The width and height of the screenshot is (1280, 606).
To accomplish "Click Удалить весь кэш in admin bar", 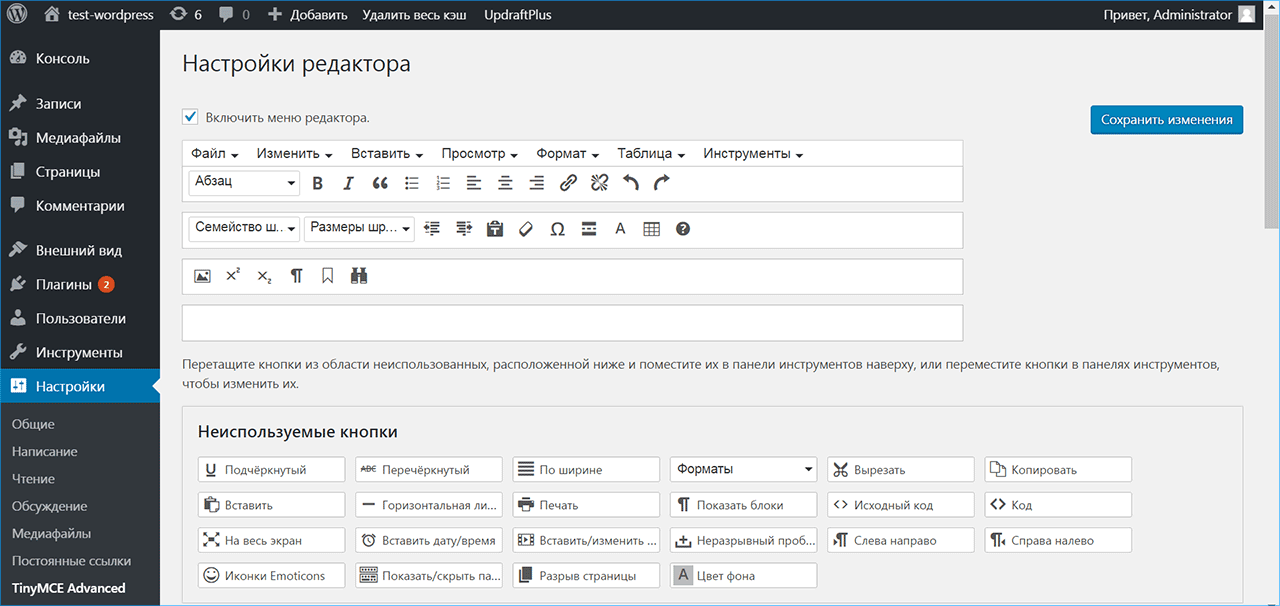I will coord(413,15).
